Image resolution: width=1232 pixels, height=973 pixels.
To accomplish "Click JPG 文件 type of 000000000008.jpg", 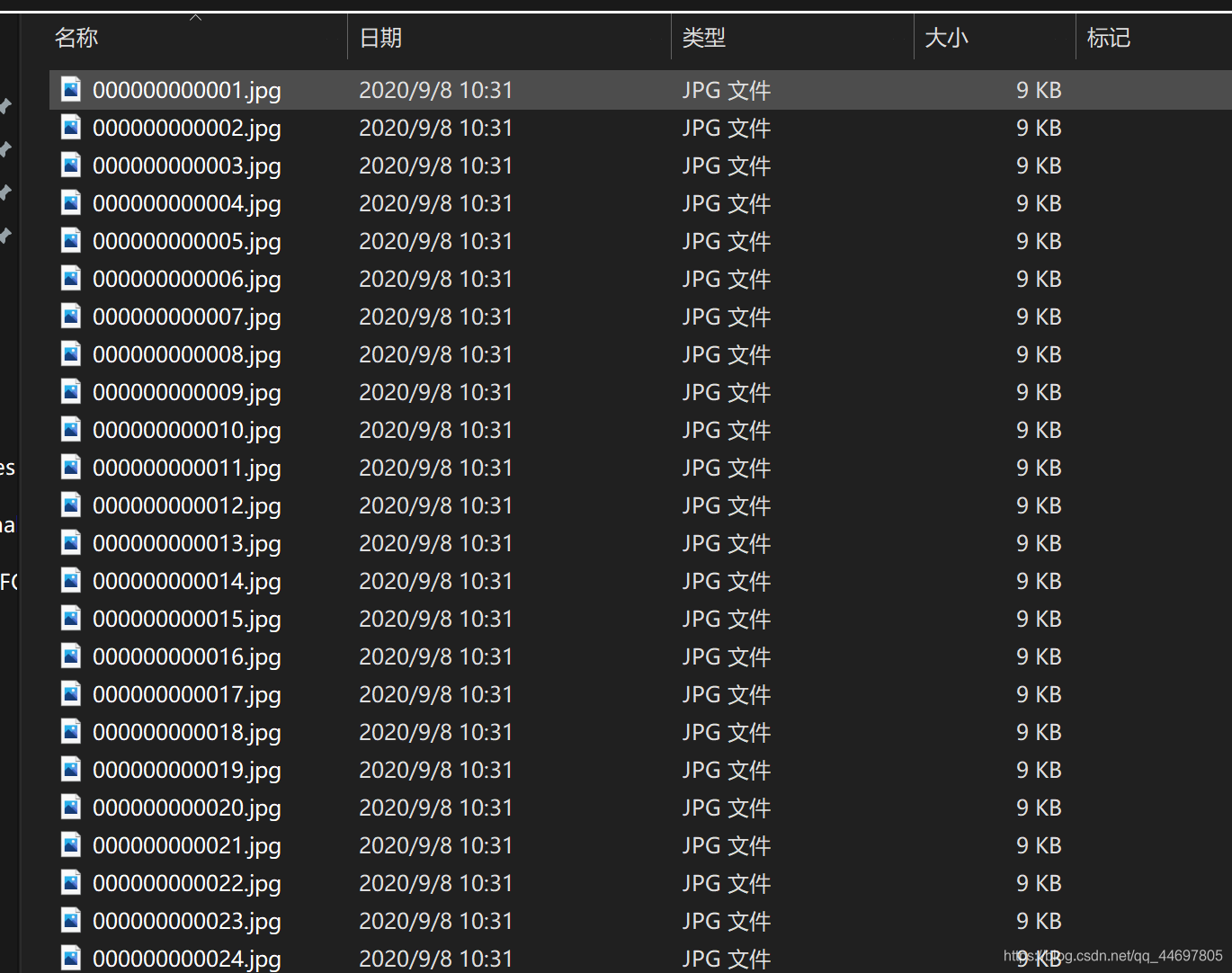I will click(727, 355).
